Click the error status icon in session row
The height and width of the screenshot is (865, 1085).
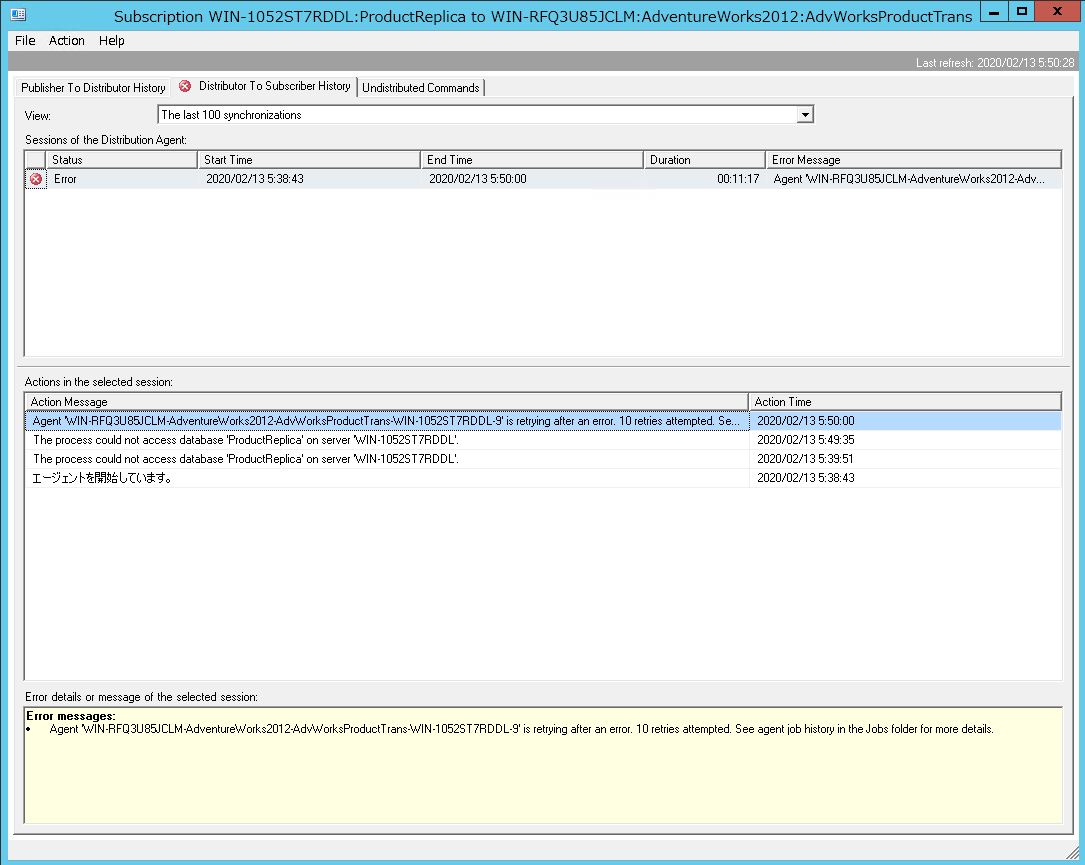(36, 179)
